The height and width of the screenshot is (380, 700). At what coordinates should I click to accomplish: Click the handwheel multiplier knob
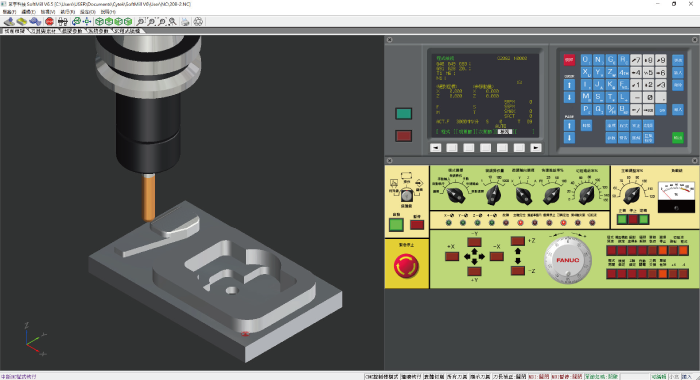click(x=493, y=195)
